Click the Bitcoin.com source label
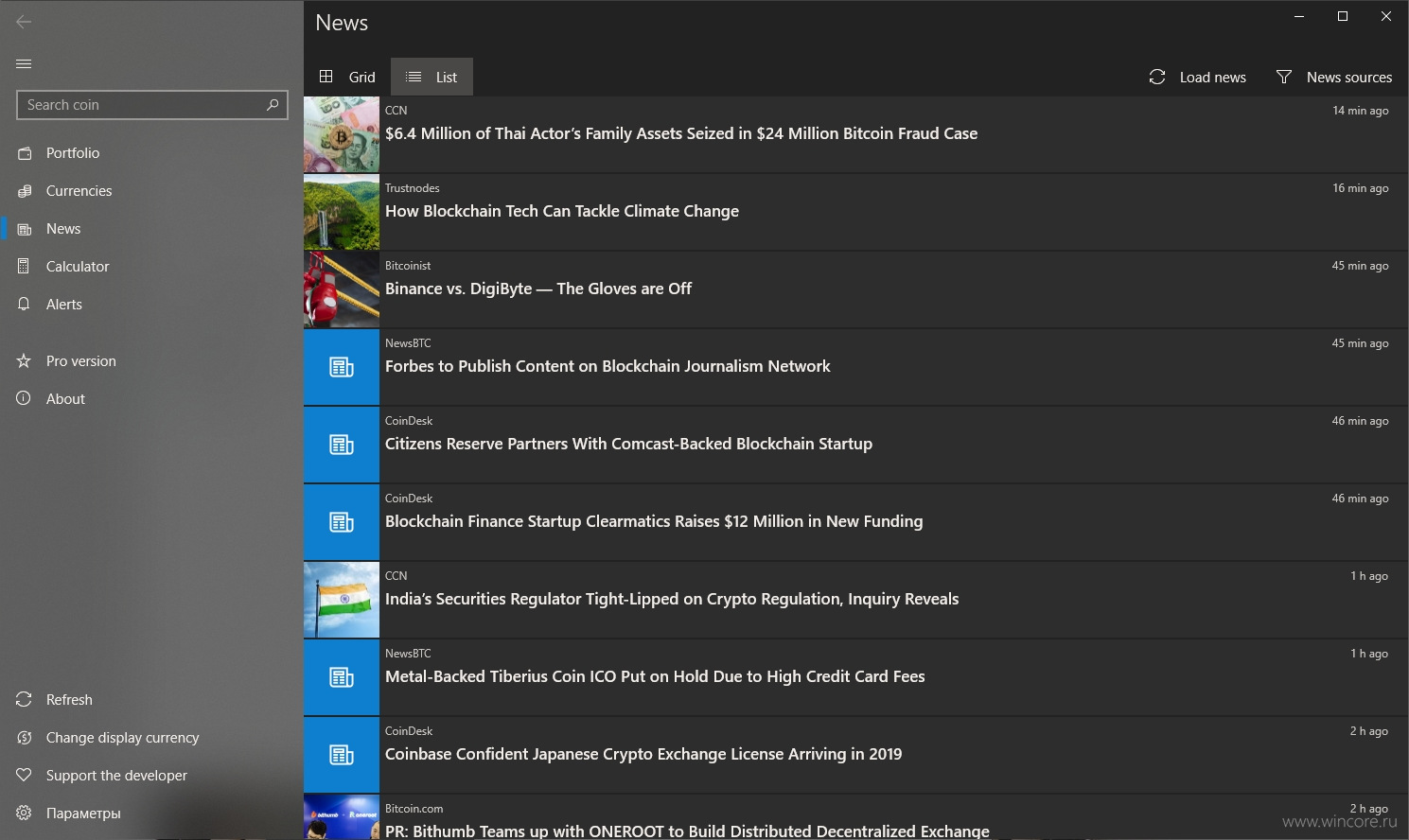 (414, 809)
